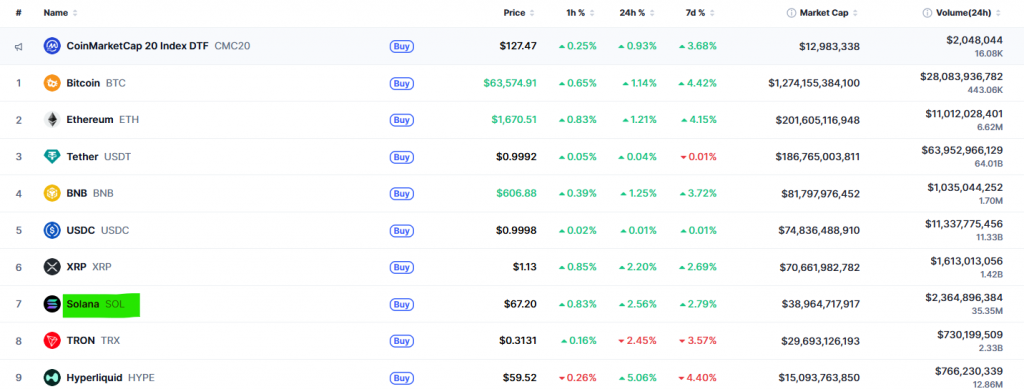The height and width of the screenshot is (389, 1024).
Task: Click the megaphone ad icon in first row
Action: coord(19,46)
